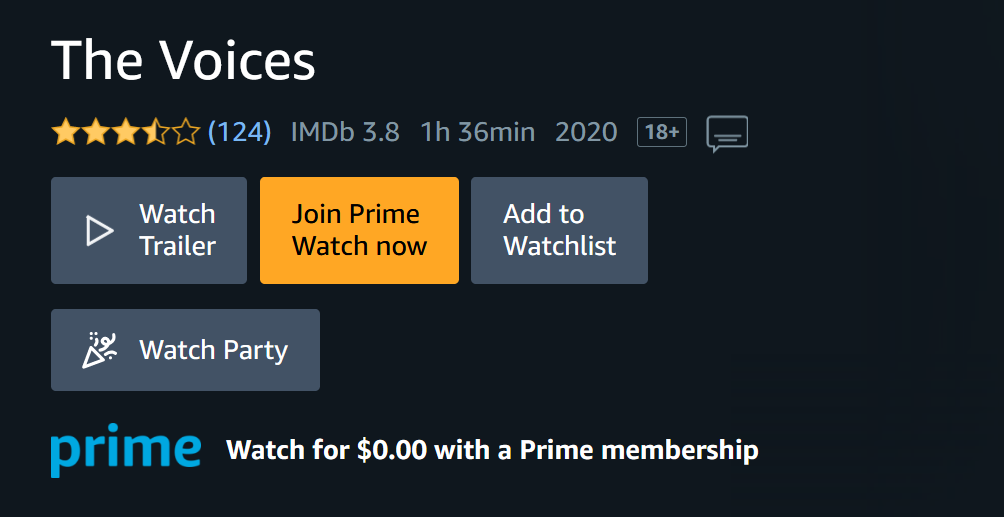1004x517 pixels.
Task: Start a Watch Party
Action: [185, 350]
